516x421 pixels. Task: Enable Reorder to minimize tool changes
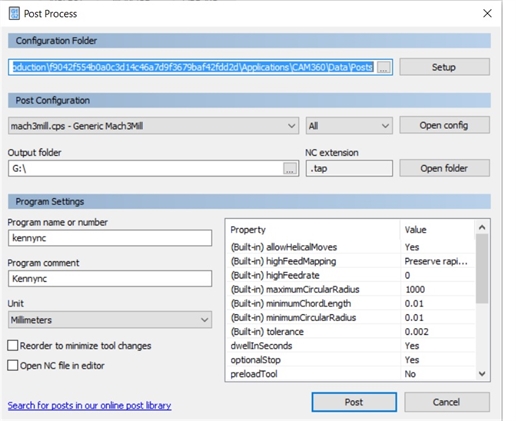(x=13, y=346)
